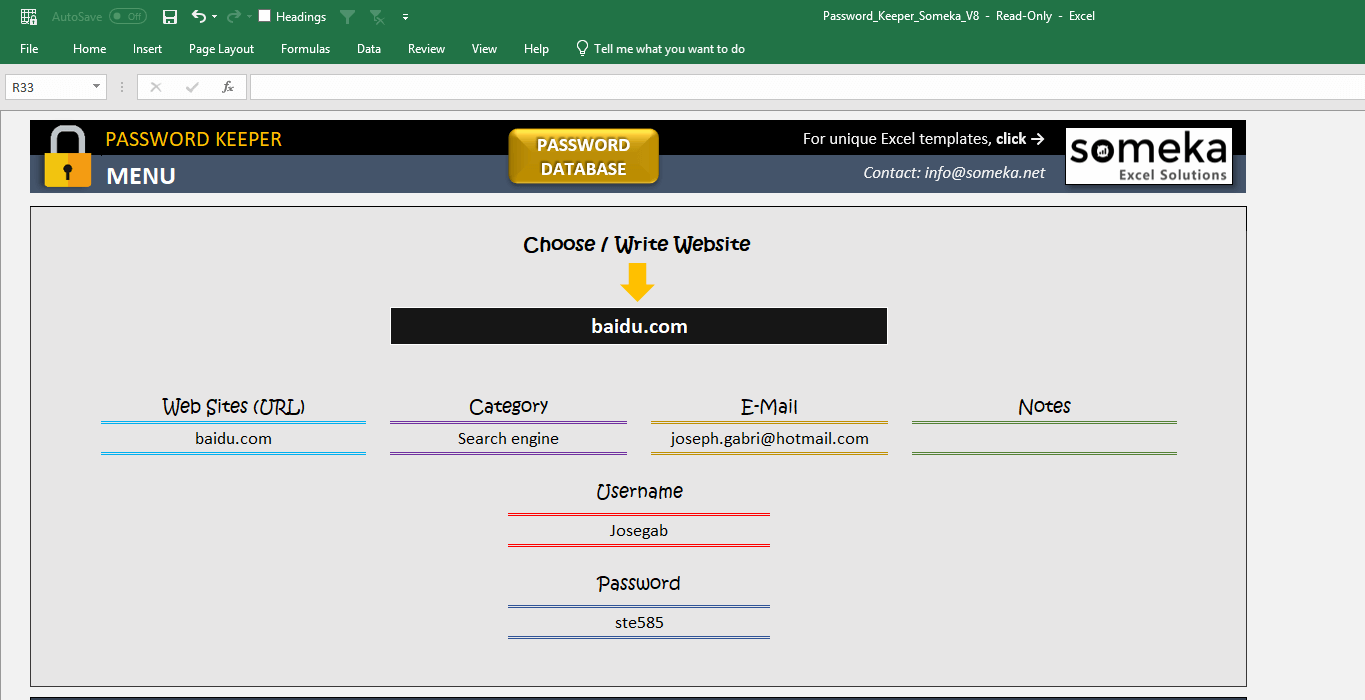Click inside the formula bar field
The image size is (1365, 700).
coord(806,87)
